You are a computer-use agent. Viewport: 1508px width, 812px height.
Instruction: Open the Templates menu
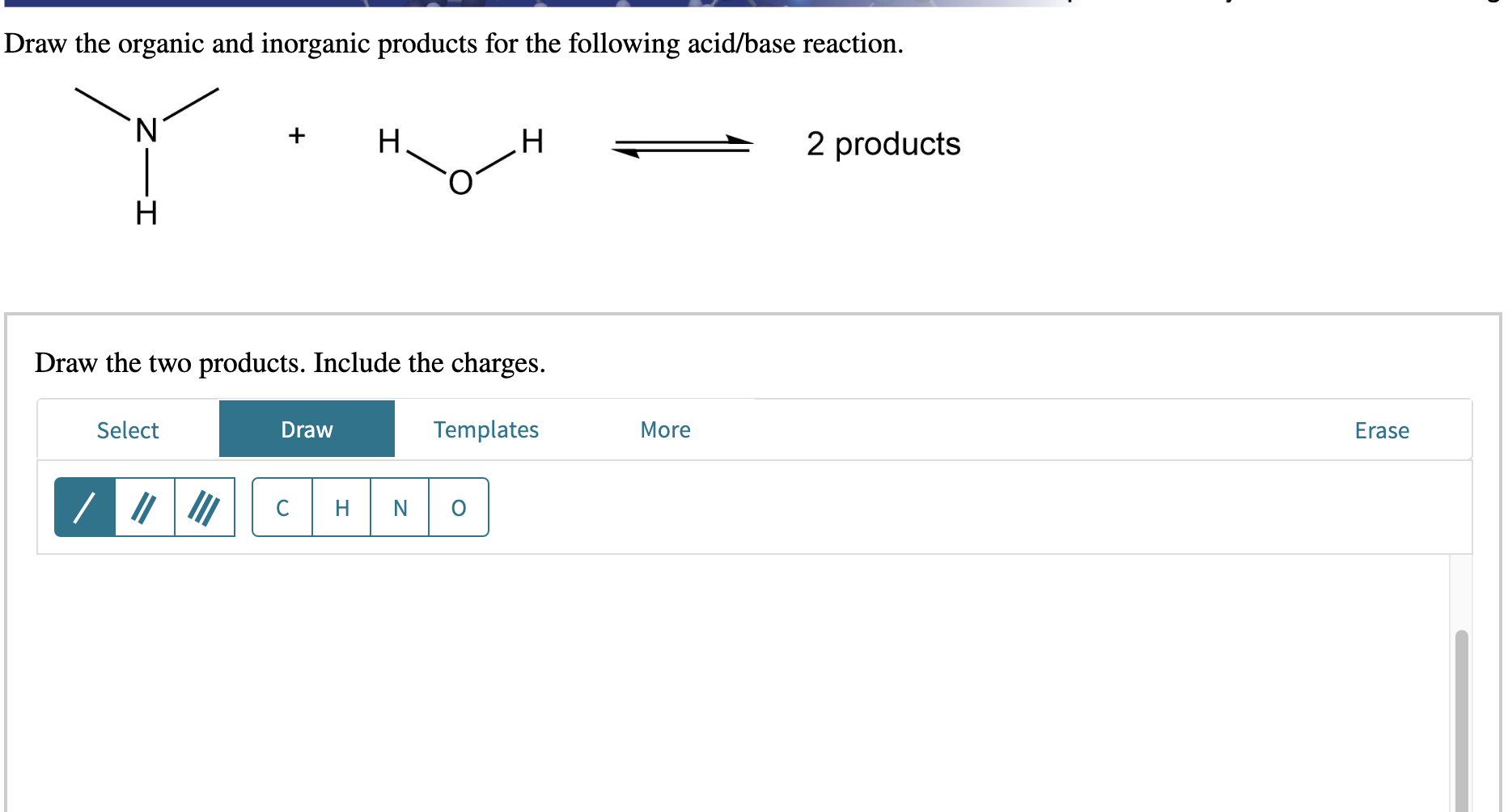tap(485, 429)
